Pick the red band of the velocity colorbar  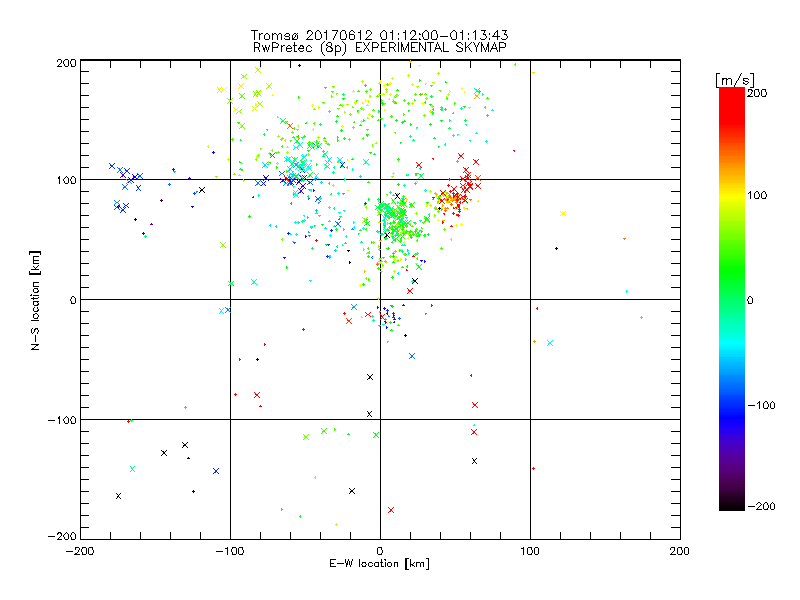732,110
